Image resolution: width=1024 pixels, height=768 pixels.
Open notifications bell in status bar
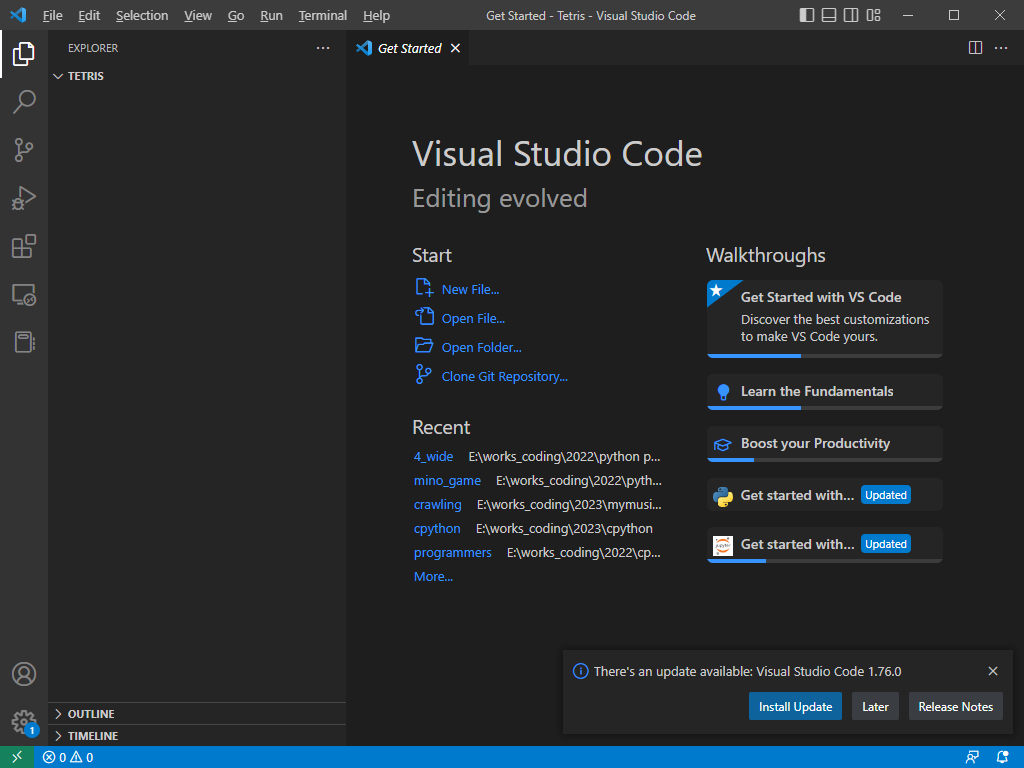tap(1002, 758)
